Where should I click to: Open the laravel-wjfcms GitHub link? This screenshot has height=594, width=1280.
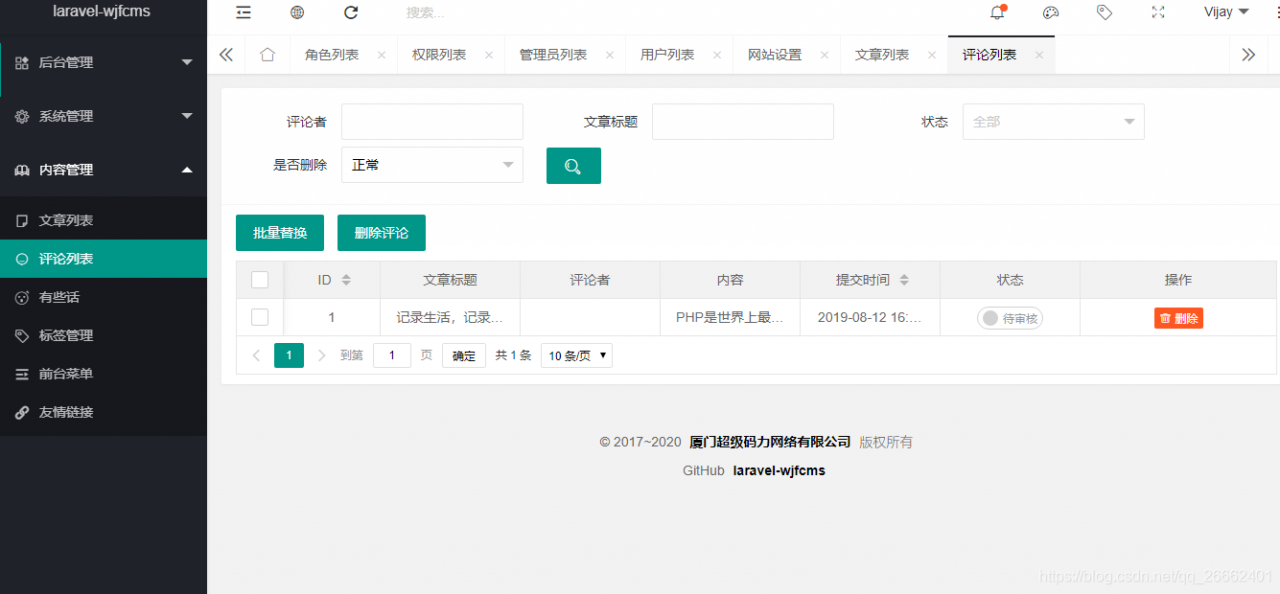[x=778, y=470]
